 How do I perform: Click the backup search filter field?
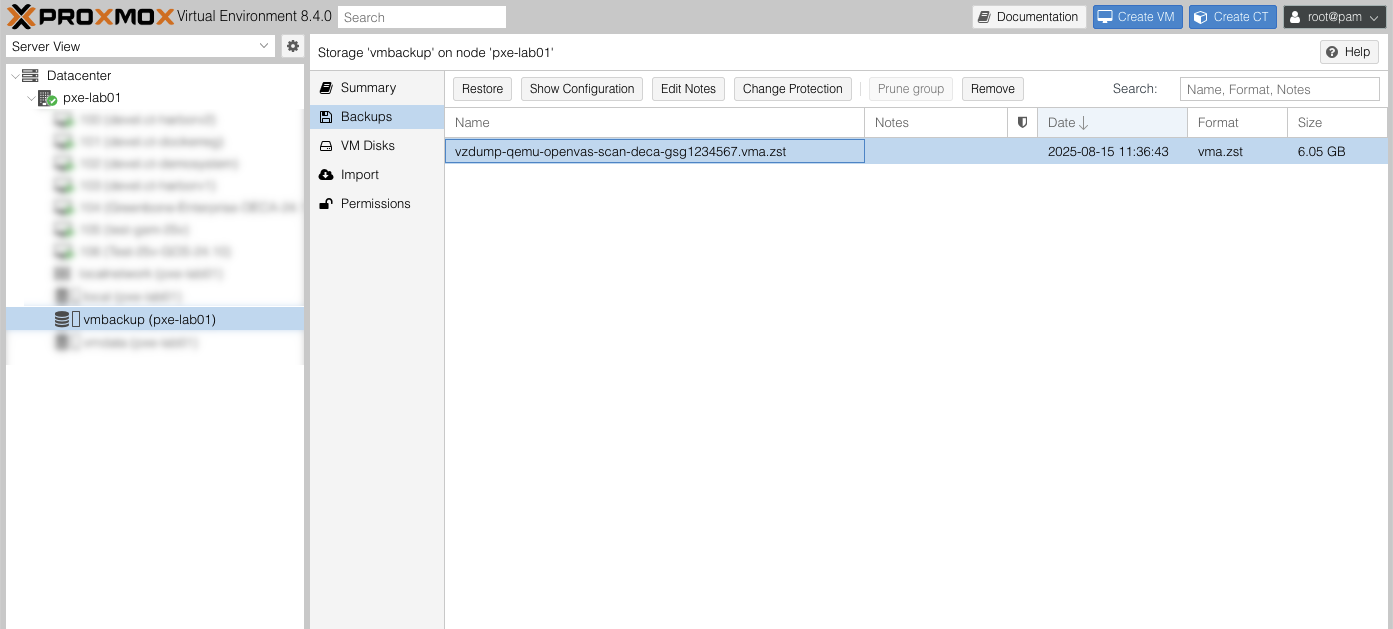click(1279, 89)
